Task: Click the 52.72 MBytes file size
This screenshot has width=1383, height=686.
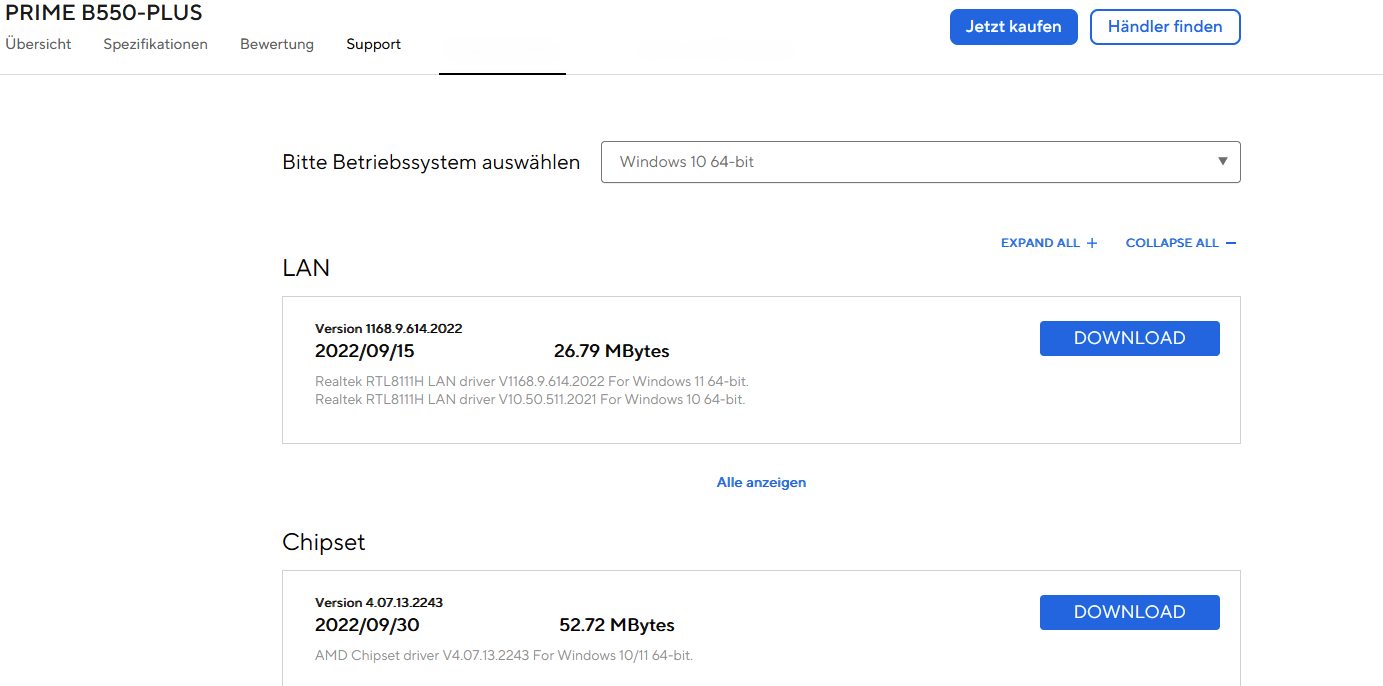Action: pos(617,625)
